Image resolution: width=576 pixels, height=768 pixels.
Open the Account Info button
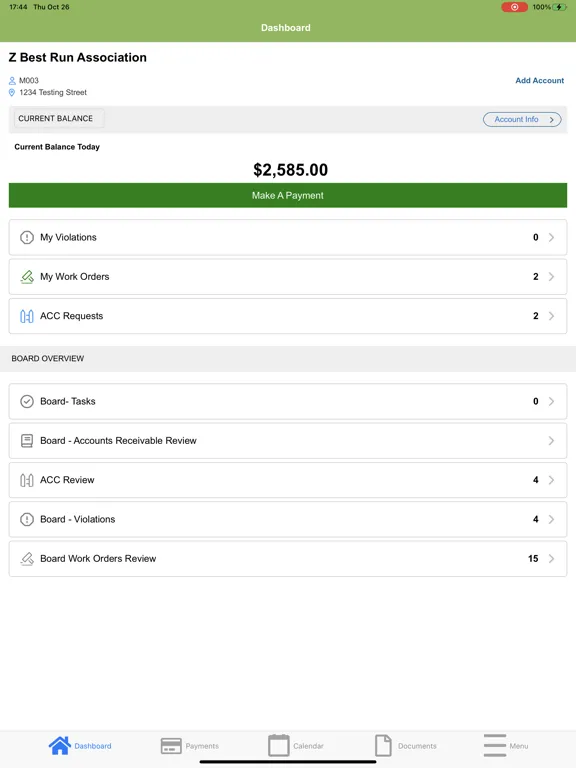point(522,120)
